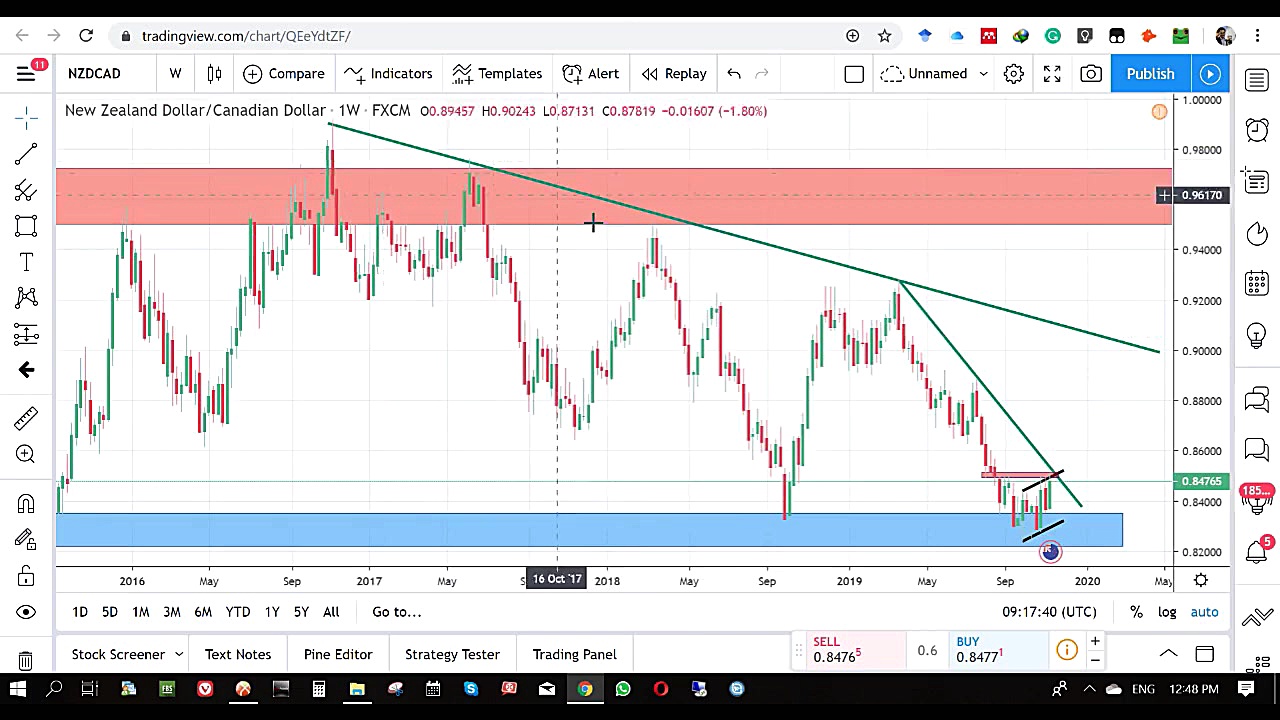
Task: Click the zoom in magnifier tool
Action: [x=26, y=454]
